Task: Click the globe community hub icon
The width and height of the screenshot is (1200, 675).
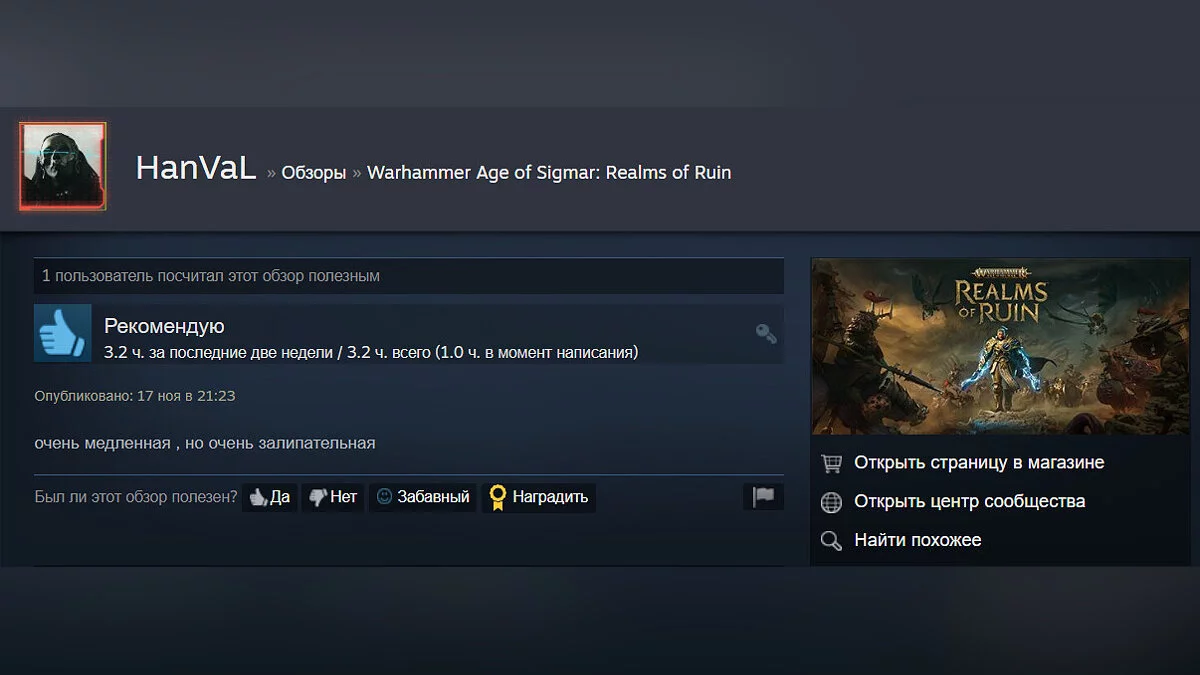Action: [x=831, y=502]
